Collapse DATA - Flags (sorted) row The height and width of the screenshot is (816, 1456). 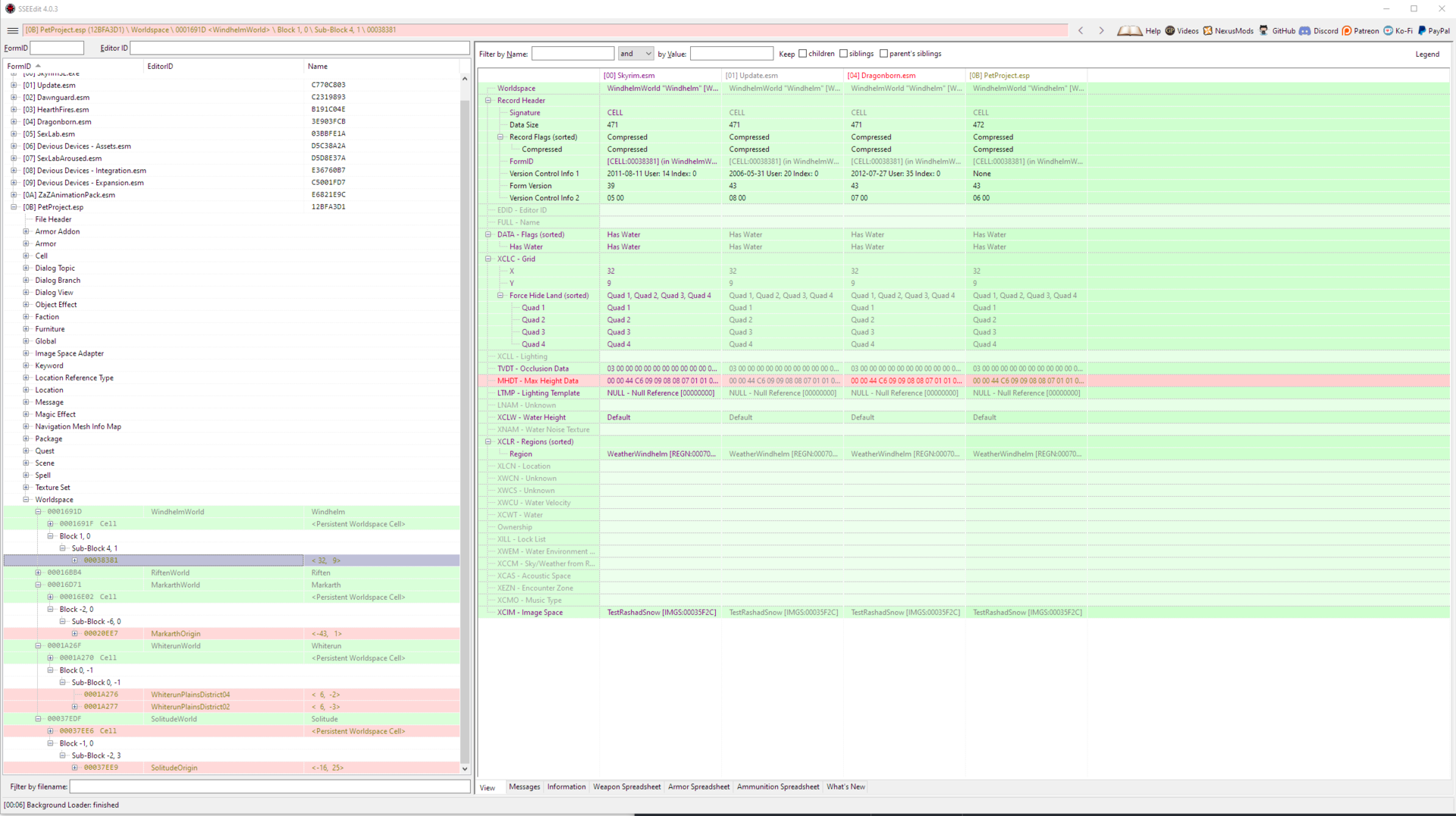pos(488,234)
